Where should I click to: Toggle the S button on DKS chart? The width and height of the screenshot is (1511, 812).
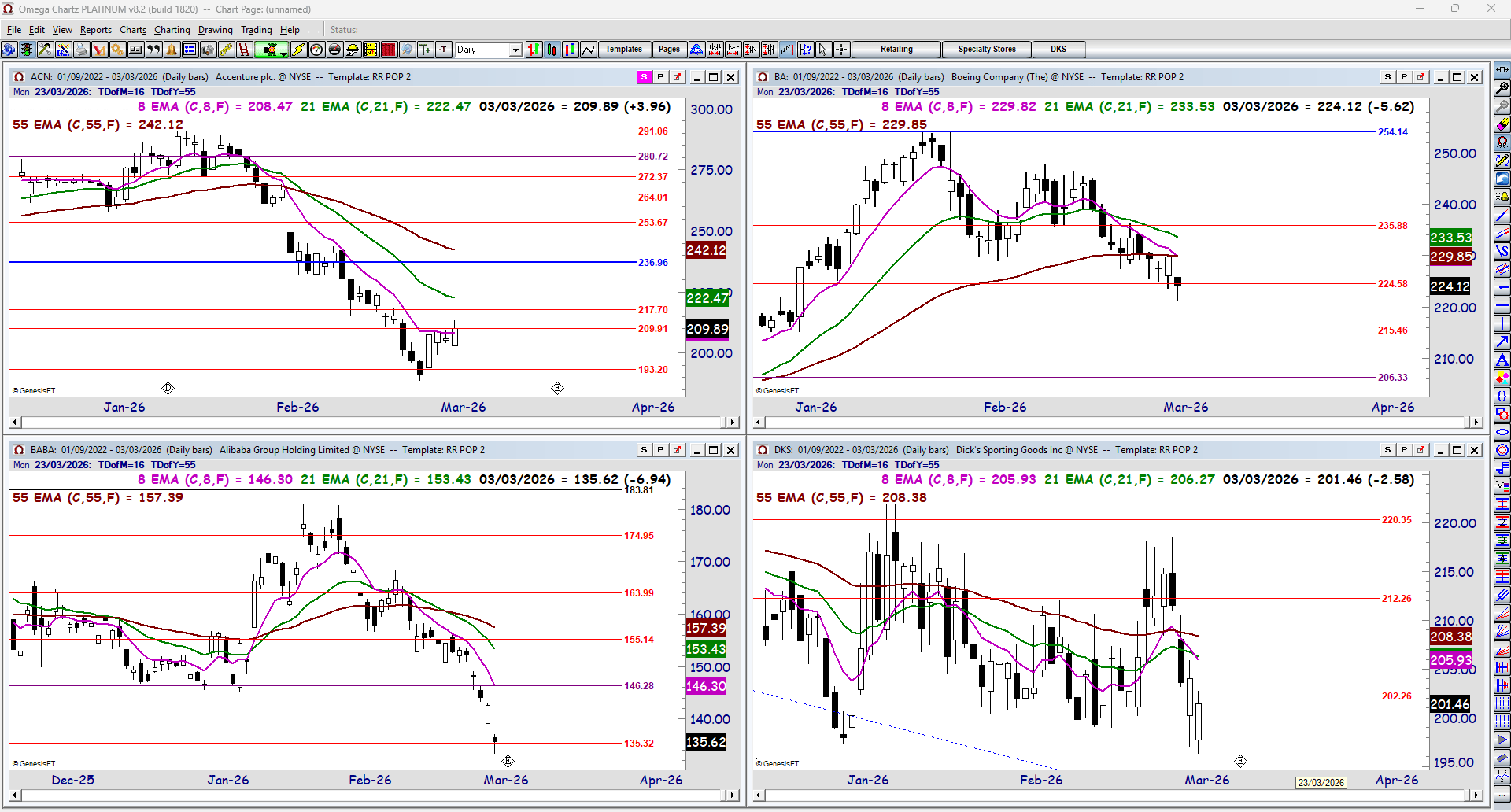(1388, 450)
